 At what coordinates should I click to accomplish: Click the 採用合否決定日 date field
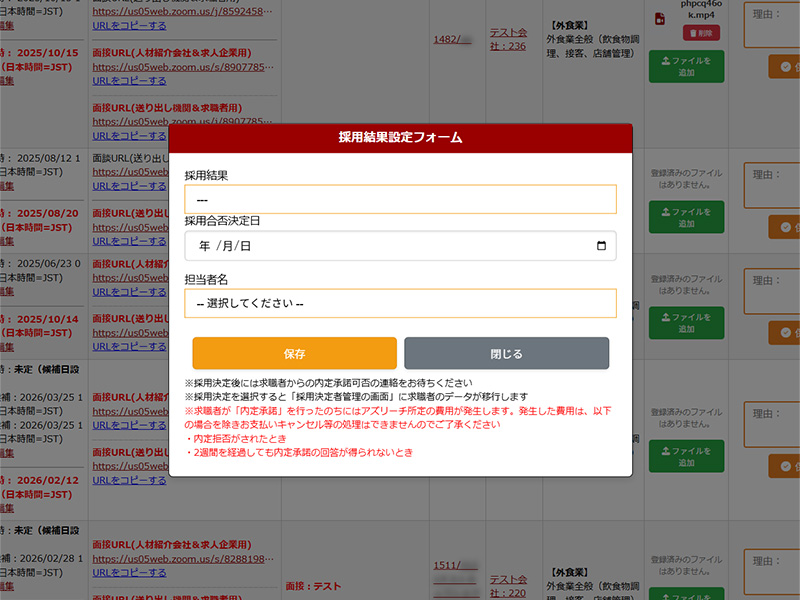click(x=400, y=246)
